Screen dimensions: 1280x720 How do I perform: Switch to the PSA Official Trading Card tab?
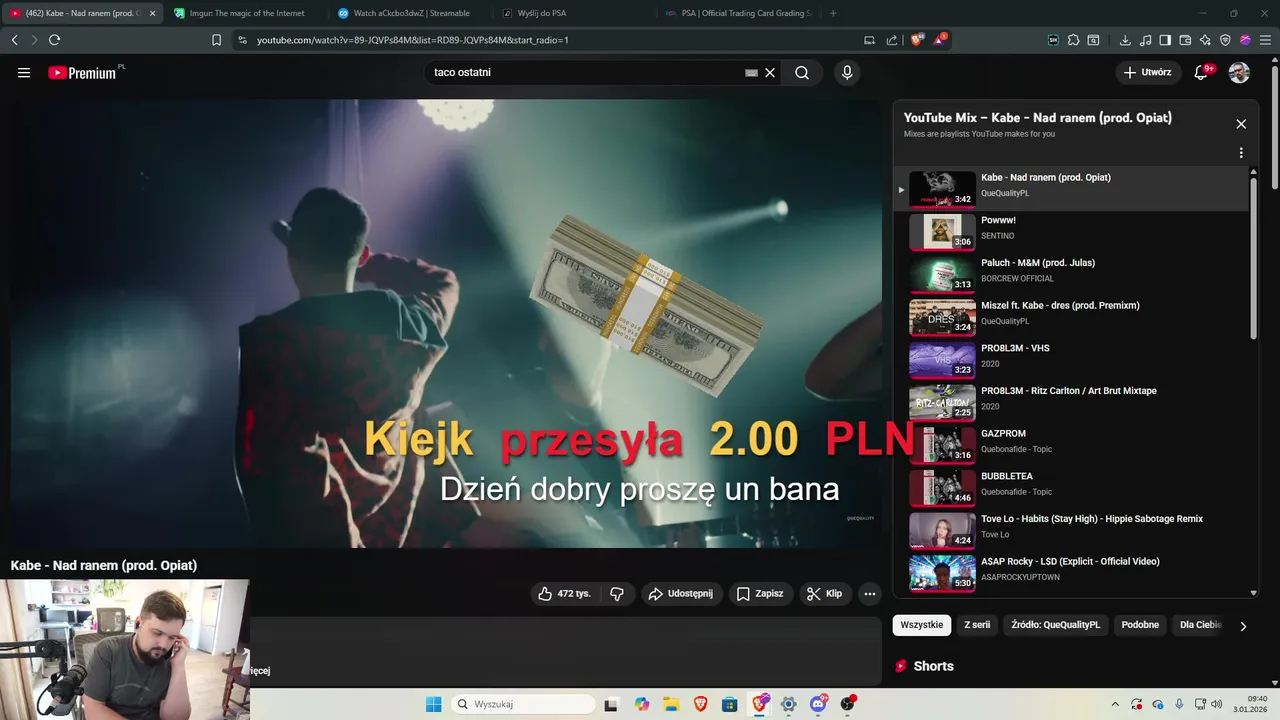coord(739,13)
